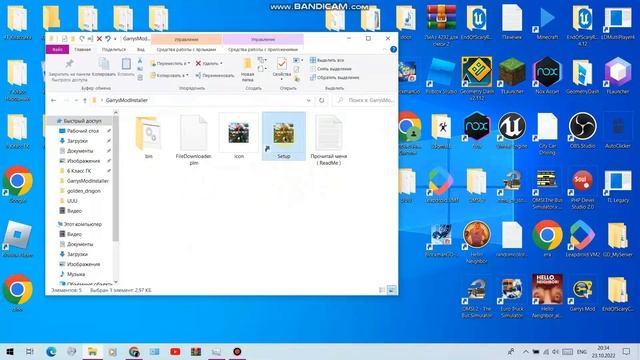640x360 pixels.
Task: Select the Setup shortcut file
Action: point(284,137)
